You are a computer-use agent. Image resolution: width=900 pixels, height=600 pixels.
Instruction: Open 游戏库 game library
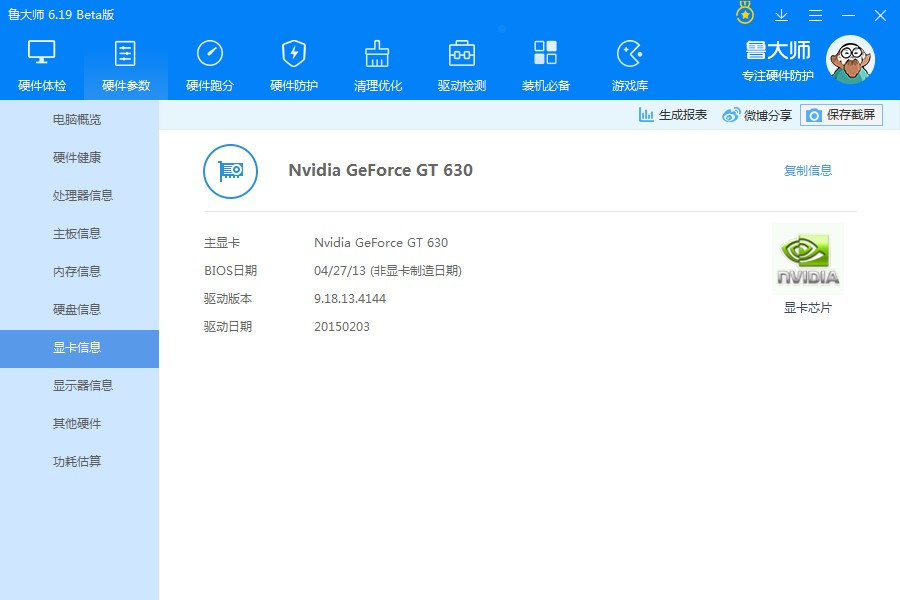tap(630, 66)
